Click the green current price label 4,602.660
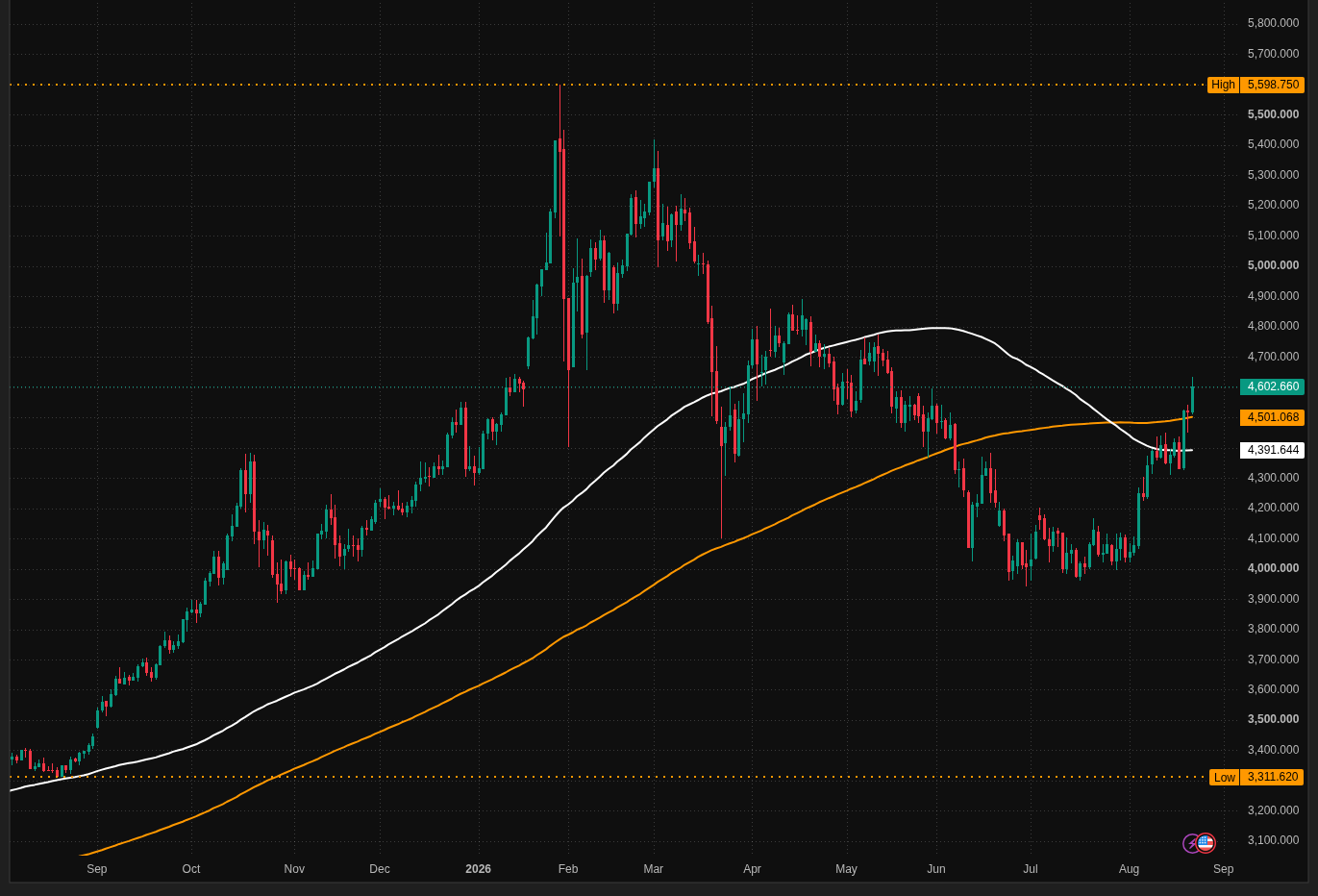Viewport: 1318px width, 896px height. pyautogui.click(x=1272, y=386)
